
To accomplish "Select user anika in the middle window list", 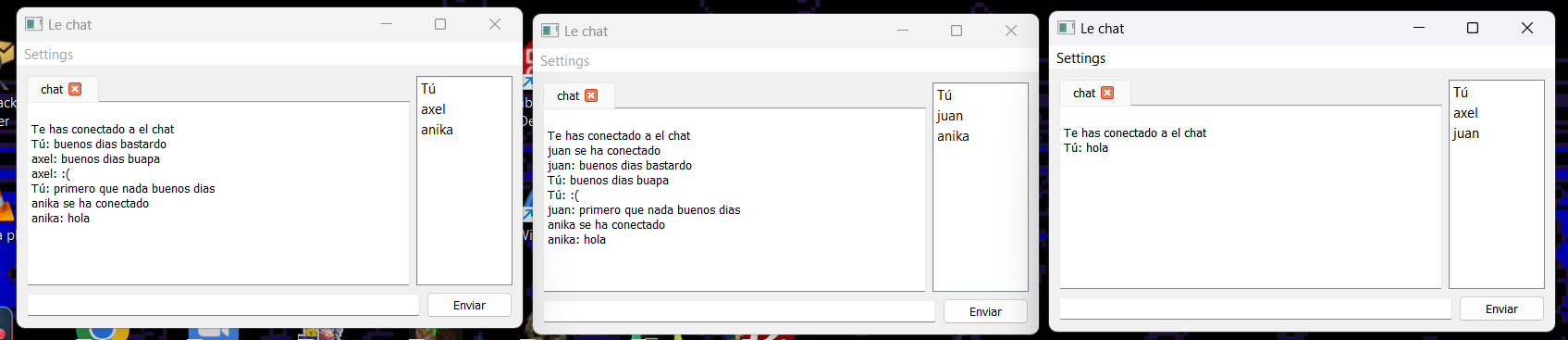I will click(953, 136).
